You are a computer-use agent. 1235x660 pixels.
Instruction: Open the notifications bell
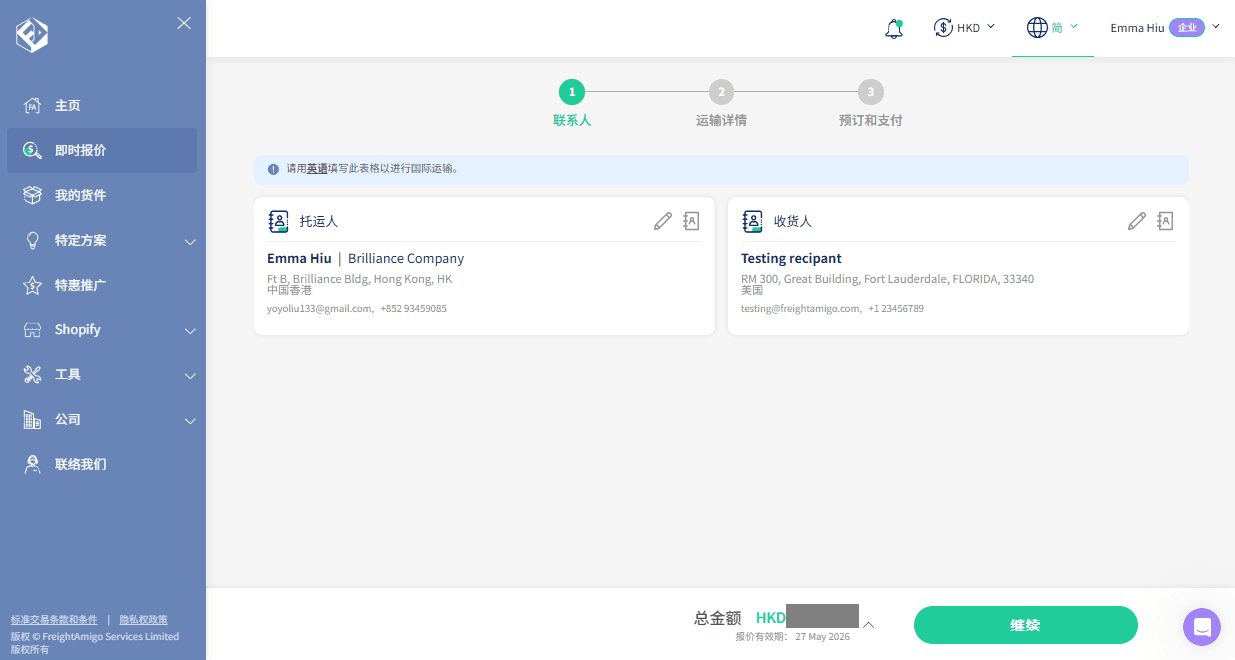pos(894,28)
